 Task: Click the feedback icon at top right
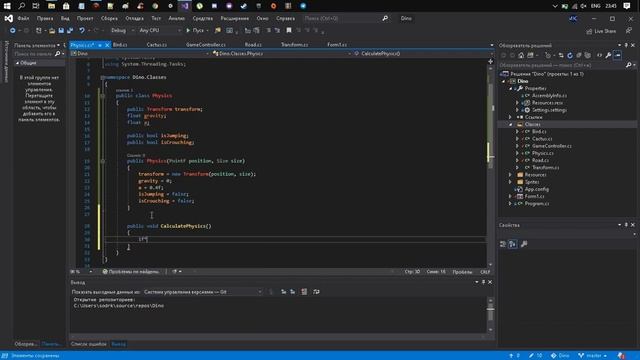pyautogui.click(x=629, y=31)
